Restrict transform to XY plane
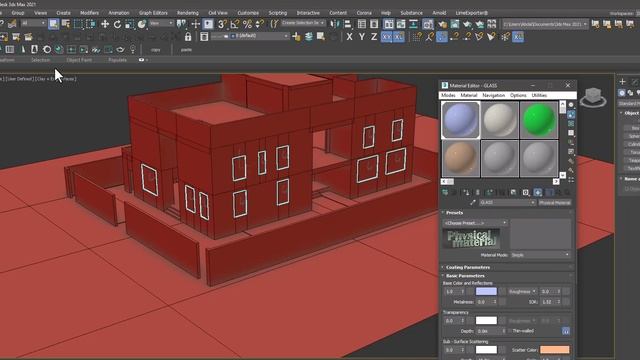The height and width of the screenshot is (360, 640). pos(386,37)
